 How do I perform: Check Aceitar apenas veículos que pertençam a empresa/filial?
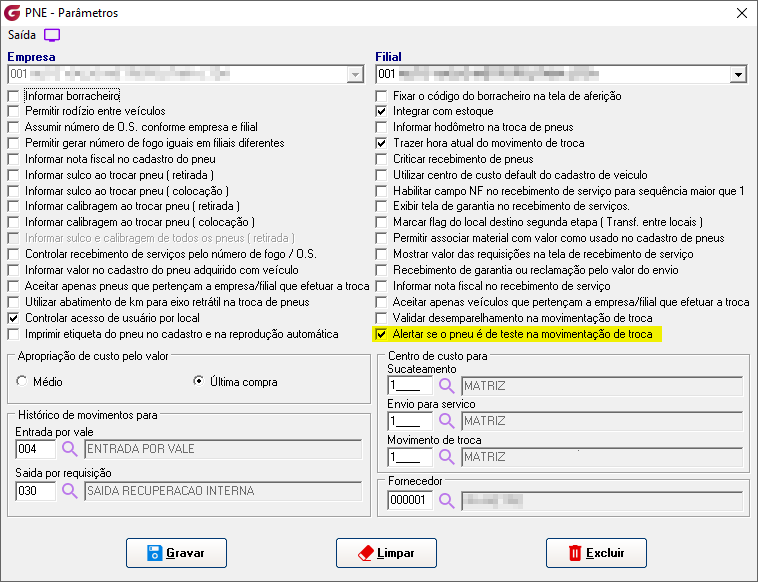pyautogui.click(x=381, y=303)
